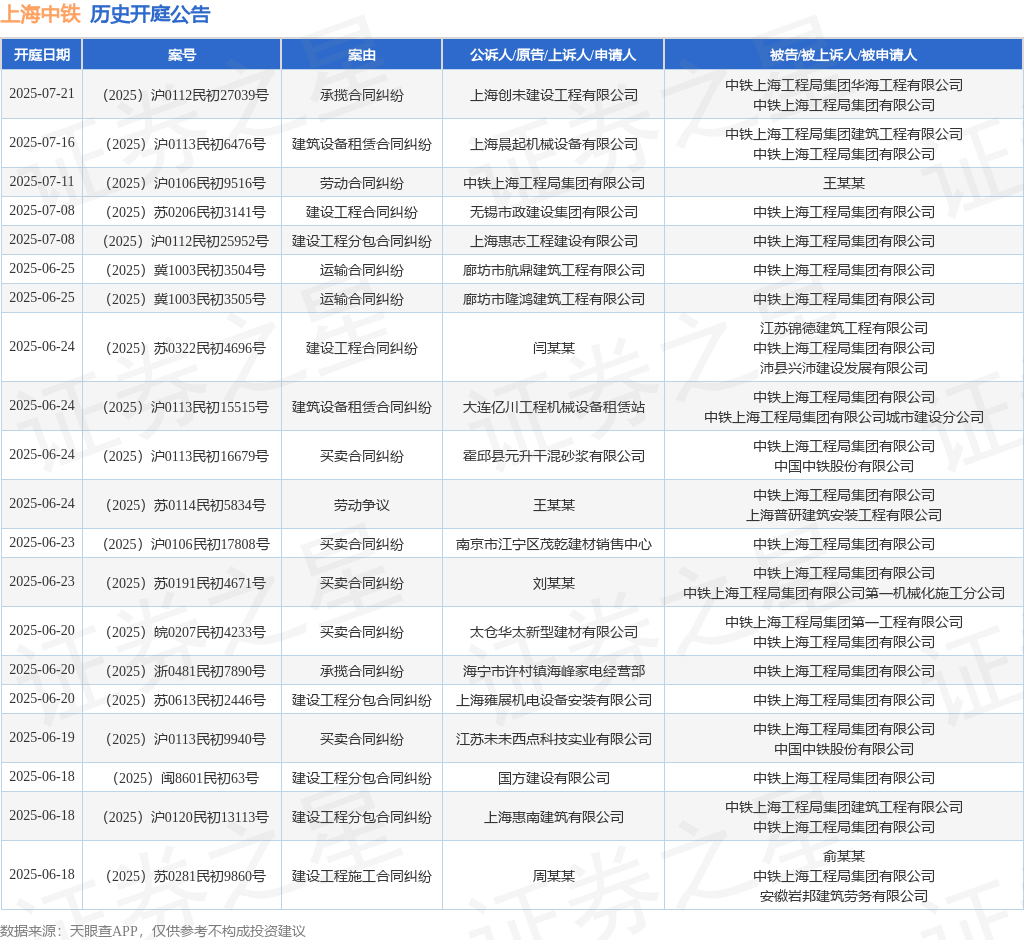Click the 数据来源 天眼查APP footer note
This screenshot has height=940, width=1024.
pyautogui.click(x=153, y=931)
